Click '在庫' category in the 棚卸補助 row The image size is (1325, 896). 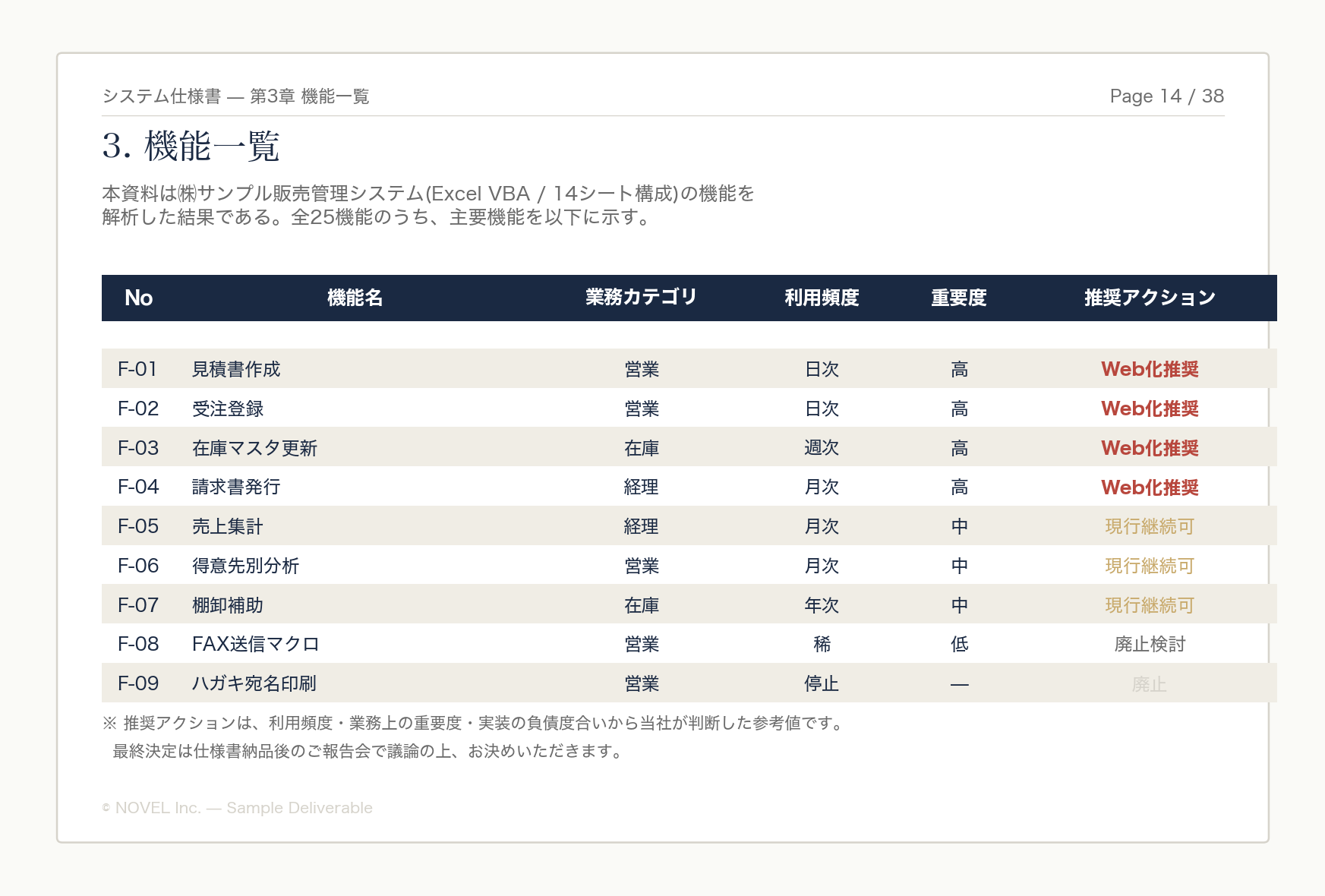[x=641, y=605]
